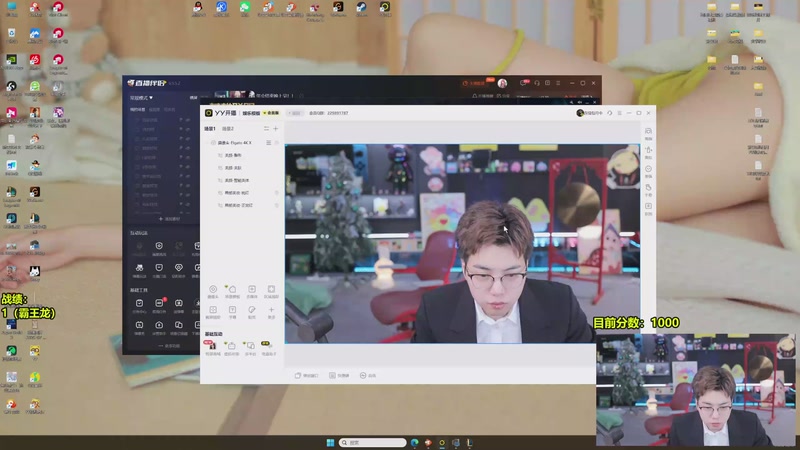The height and width of the screenshot is (450, 800).
Task: Click the top icon in the YY right sidebar
Action: click(648, 134)
